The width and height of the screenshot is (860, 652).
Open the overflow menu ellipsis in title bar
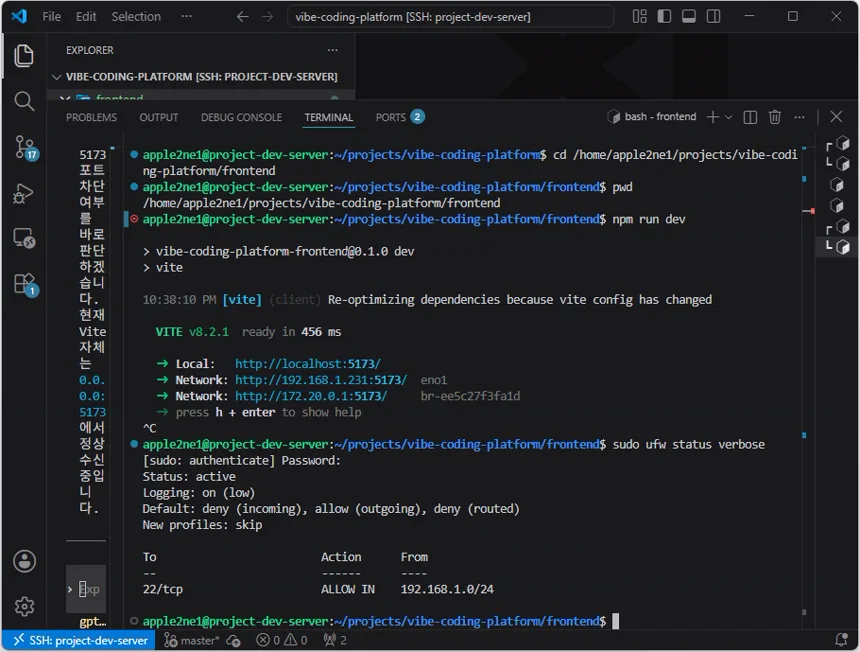(186, 16)
